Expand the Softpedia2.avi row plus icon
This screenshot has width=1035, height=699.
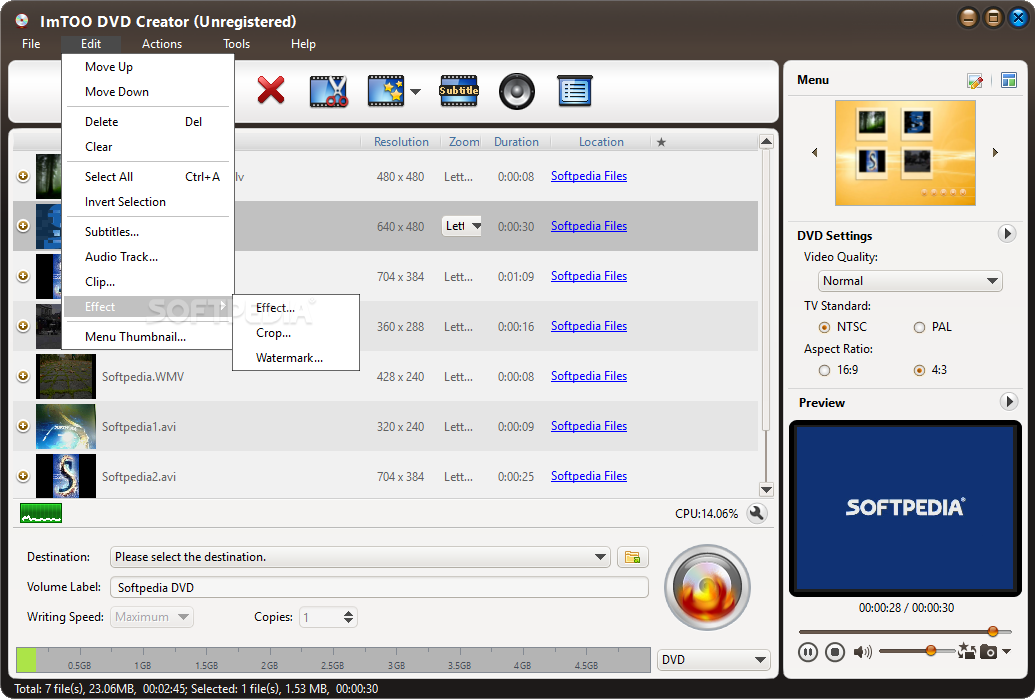23,476
